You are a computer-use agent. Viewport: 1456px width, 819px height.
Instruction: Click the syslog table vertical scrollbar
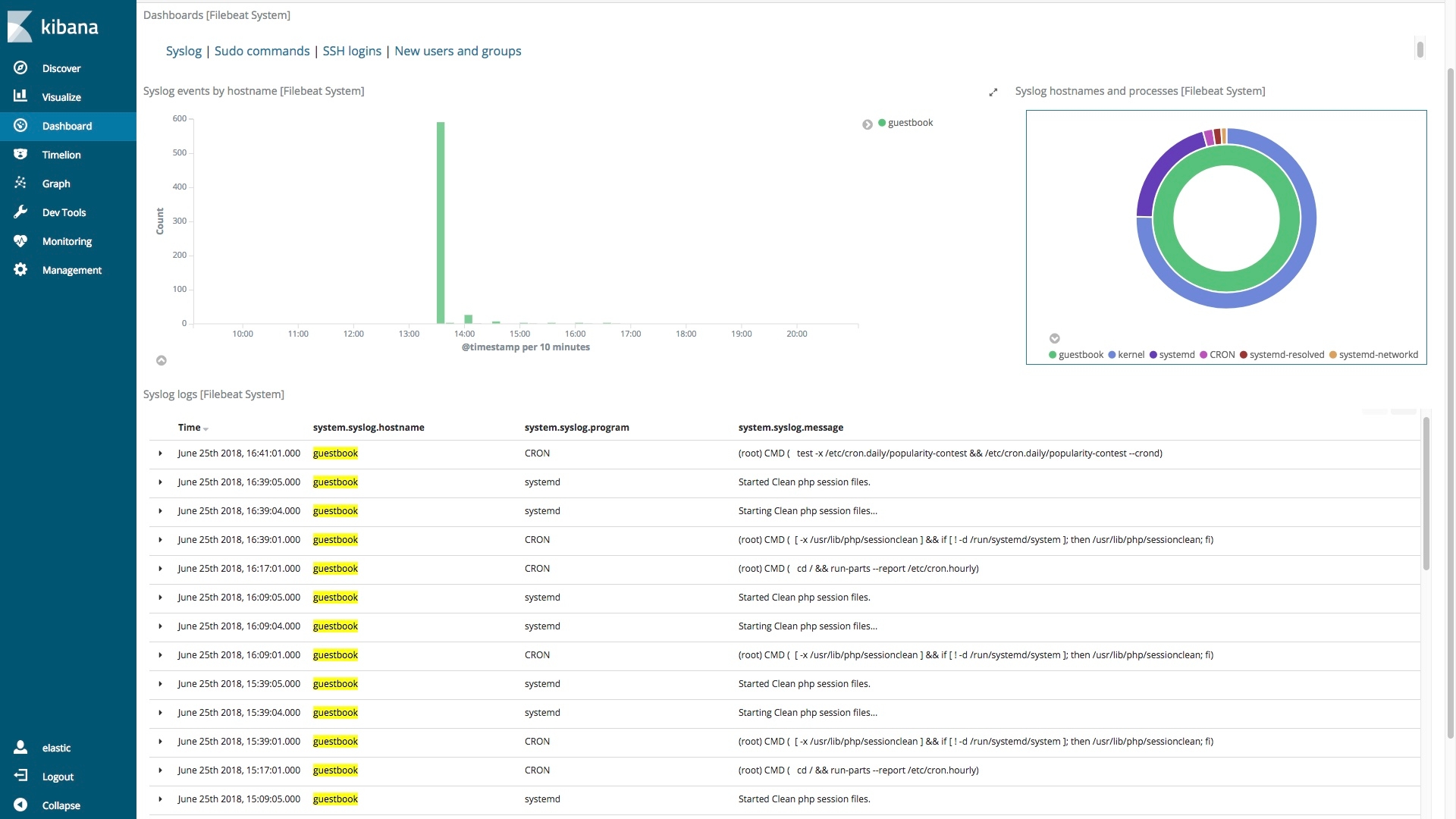[1426, 493]
